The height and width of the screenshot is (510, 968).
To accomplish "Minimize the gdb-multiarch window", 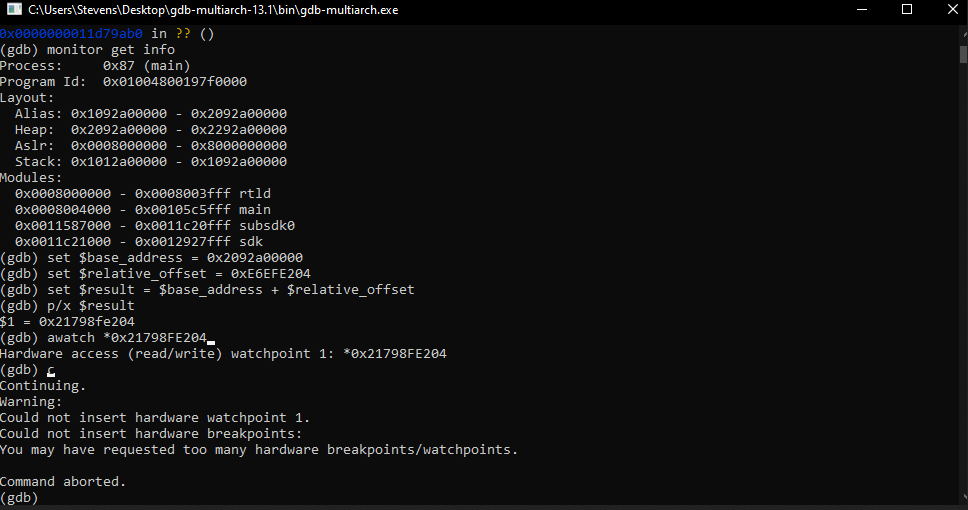I will pyautogui.click(x=862, y=9).
